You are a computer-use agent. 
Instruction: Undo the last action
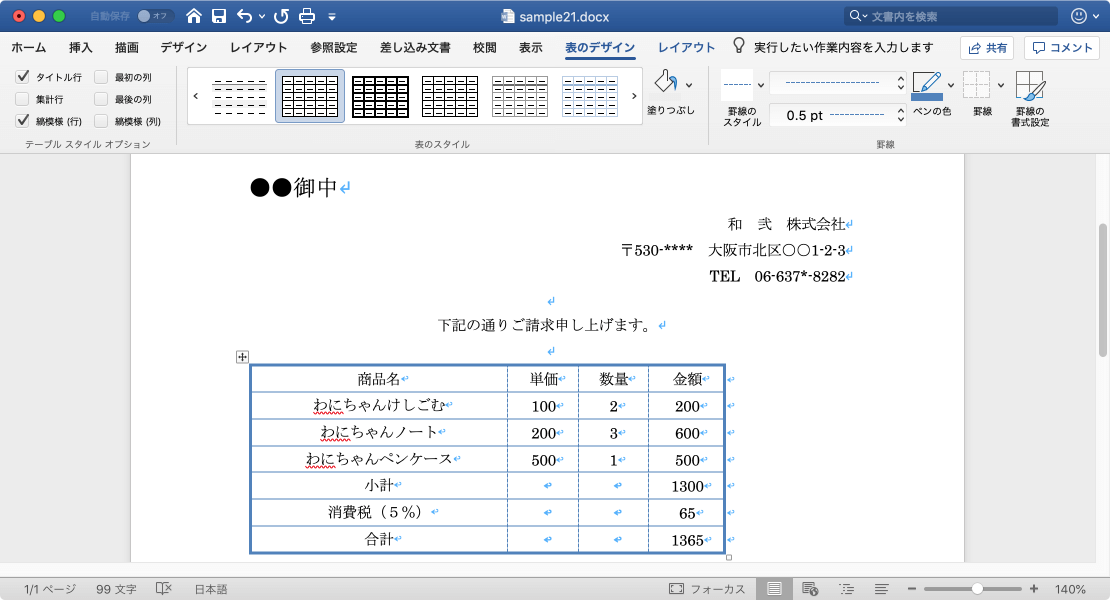244,16
